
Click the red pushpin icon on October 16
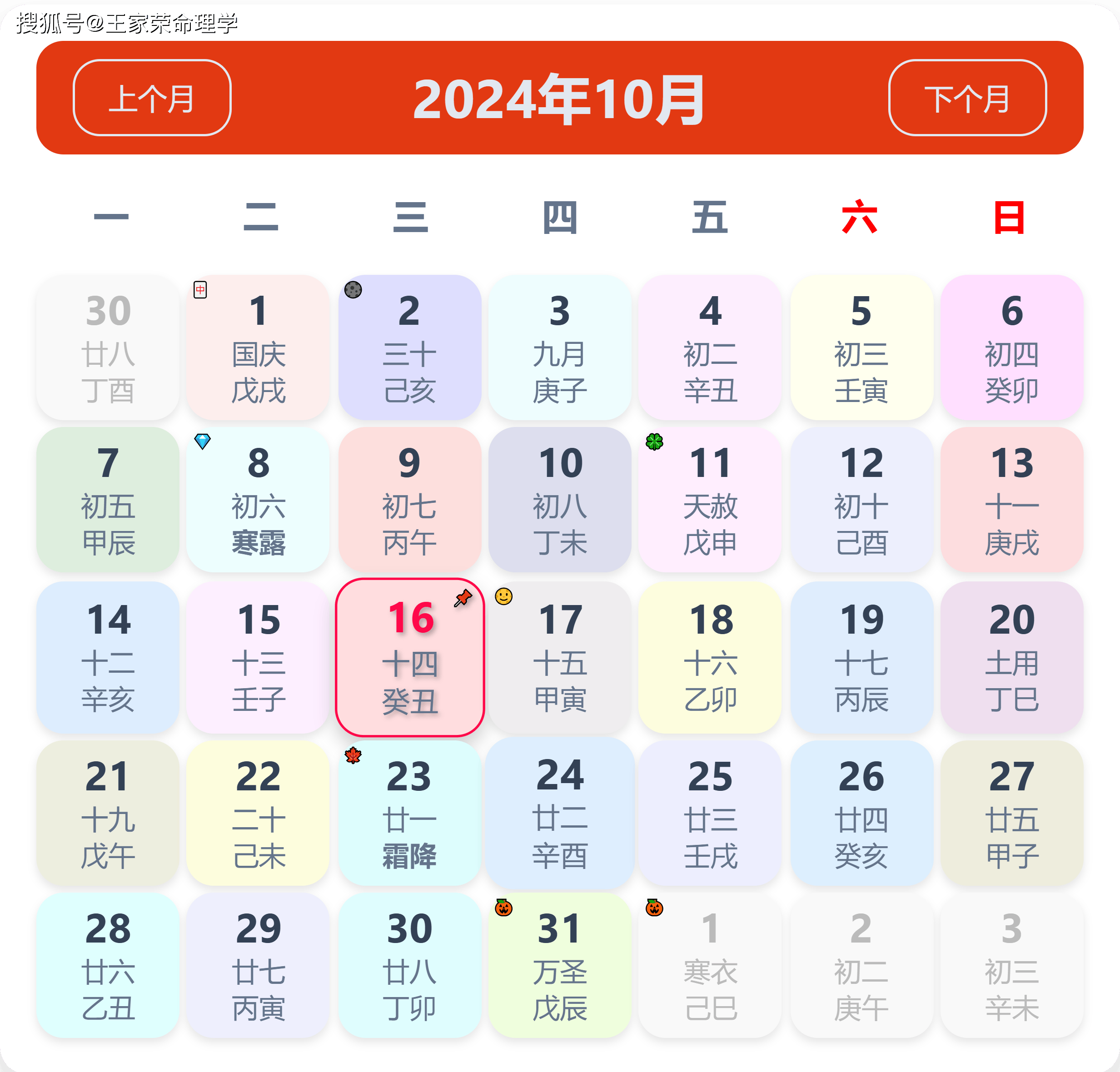click(x=463, y=597)
